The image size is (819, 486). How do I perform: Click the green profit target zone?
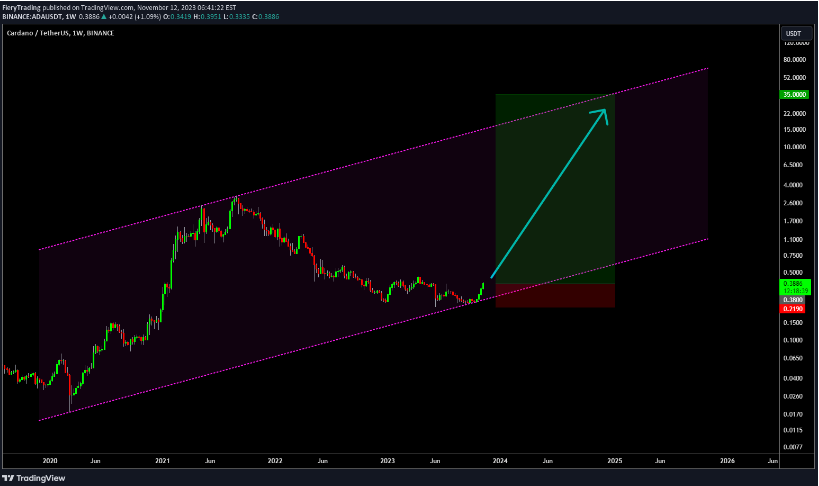pos(555,189)
